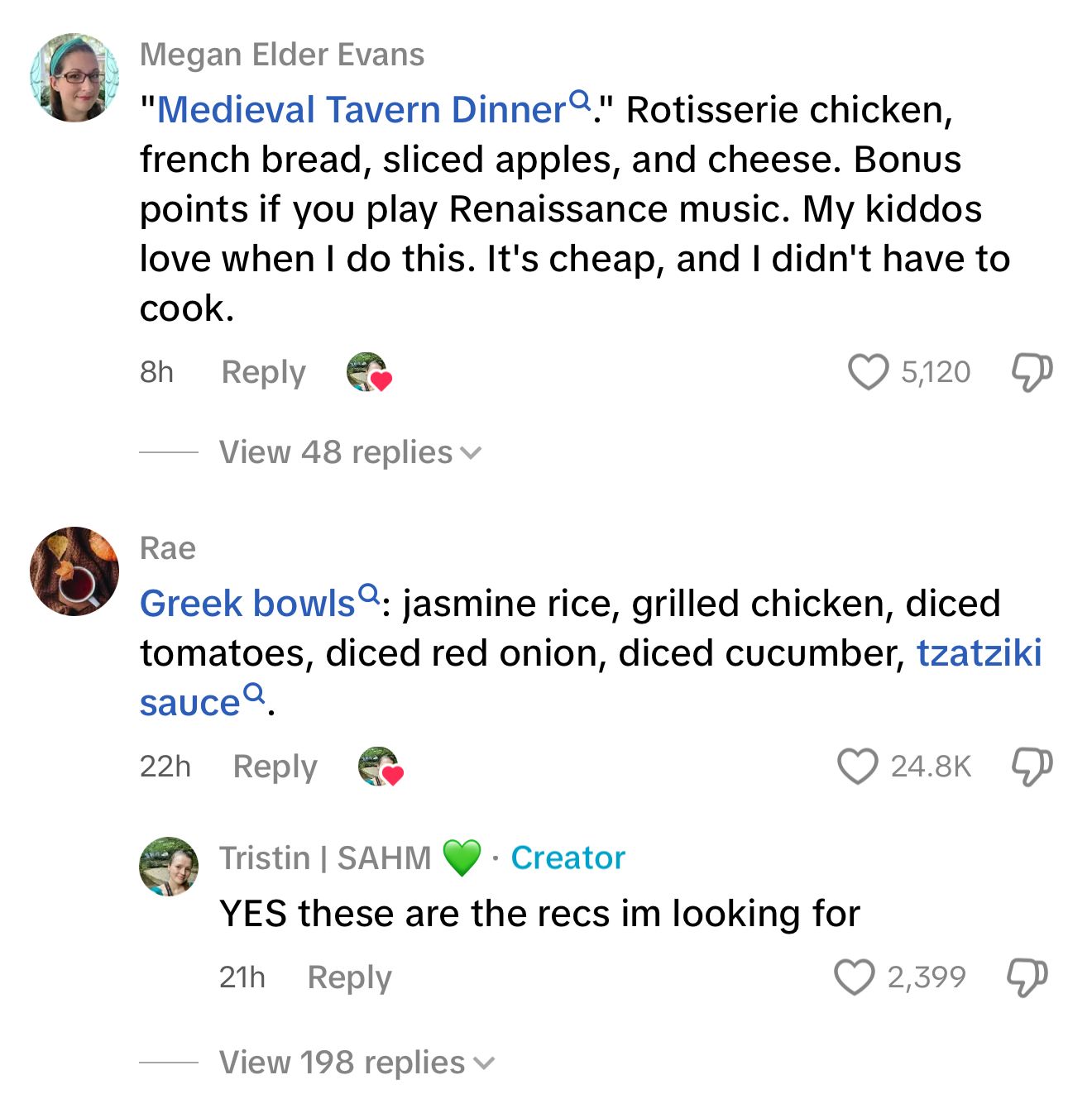The image size is (1092, 1094).
Task: Open Tristin's profile avatar
Action: pyautogui.click(x=169, y=866)
